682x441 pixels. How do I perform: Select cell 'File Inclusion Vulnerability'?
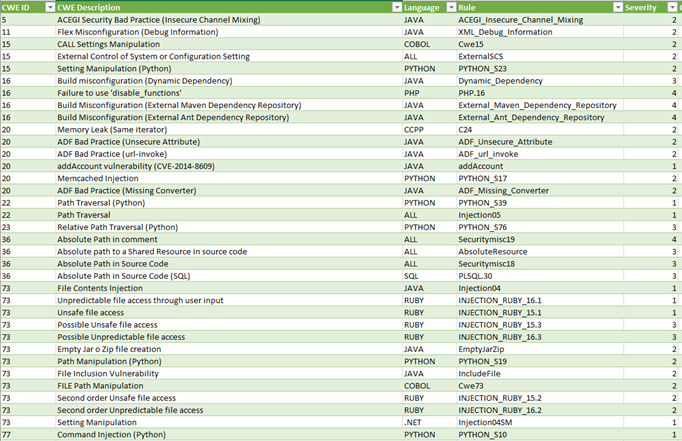pyautogui.click(x=229, y=373)
